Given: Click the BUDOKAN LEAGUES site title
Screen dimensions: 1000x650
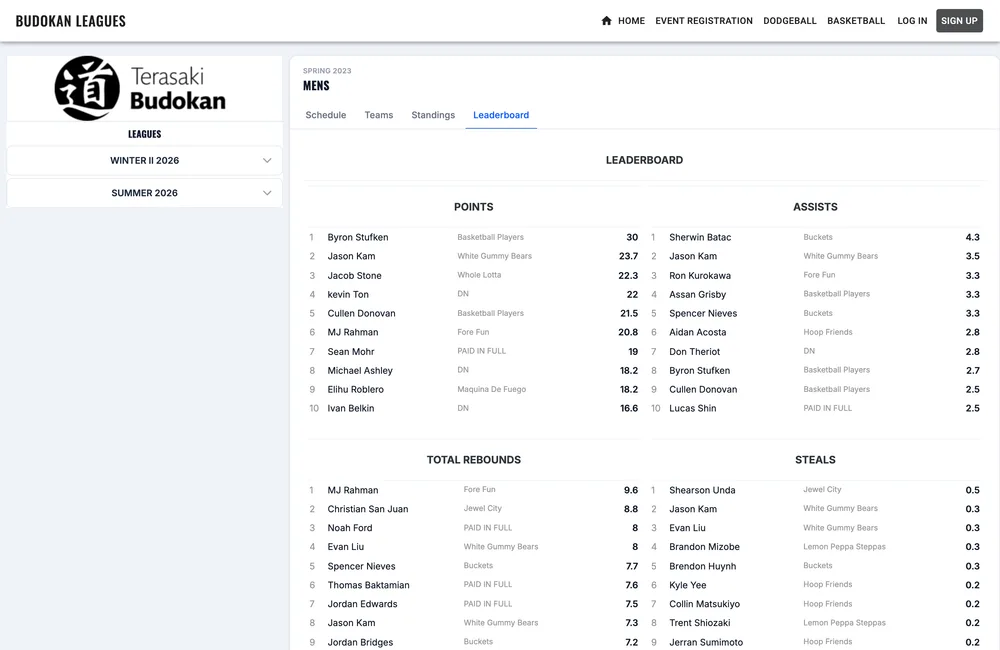Looking at the screenshot, I should tap(71, 21).
